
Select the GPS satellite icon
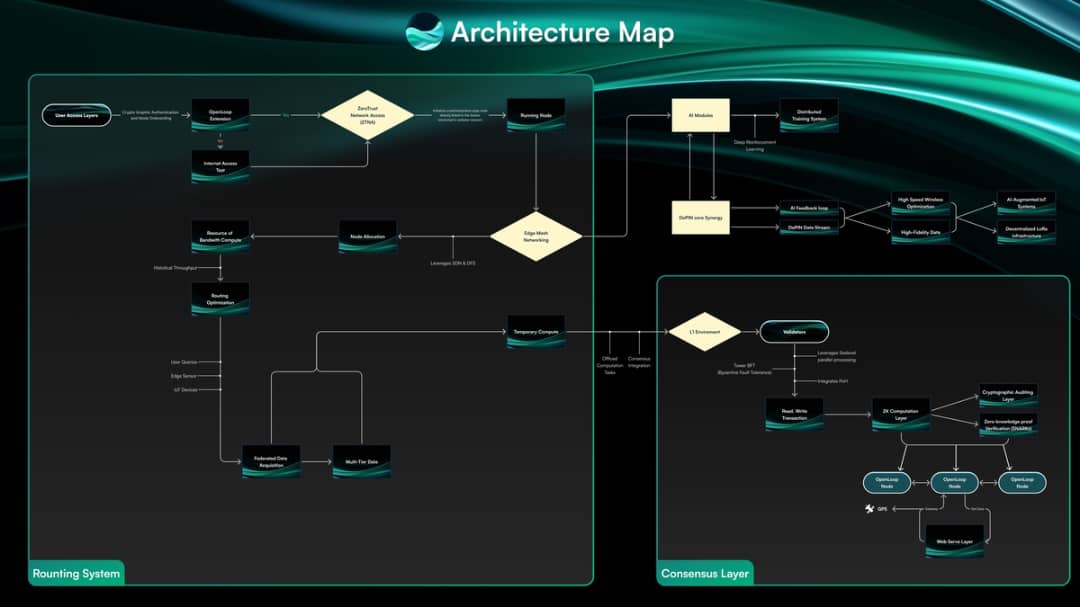pyautogui.click(x=868, y=509)
